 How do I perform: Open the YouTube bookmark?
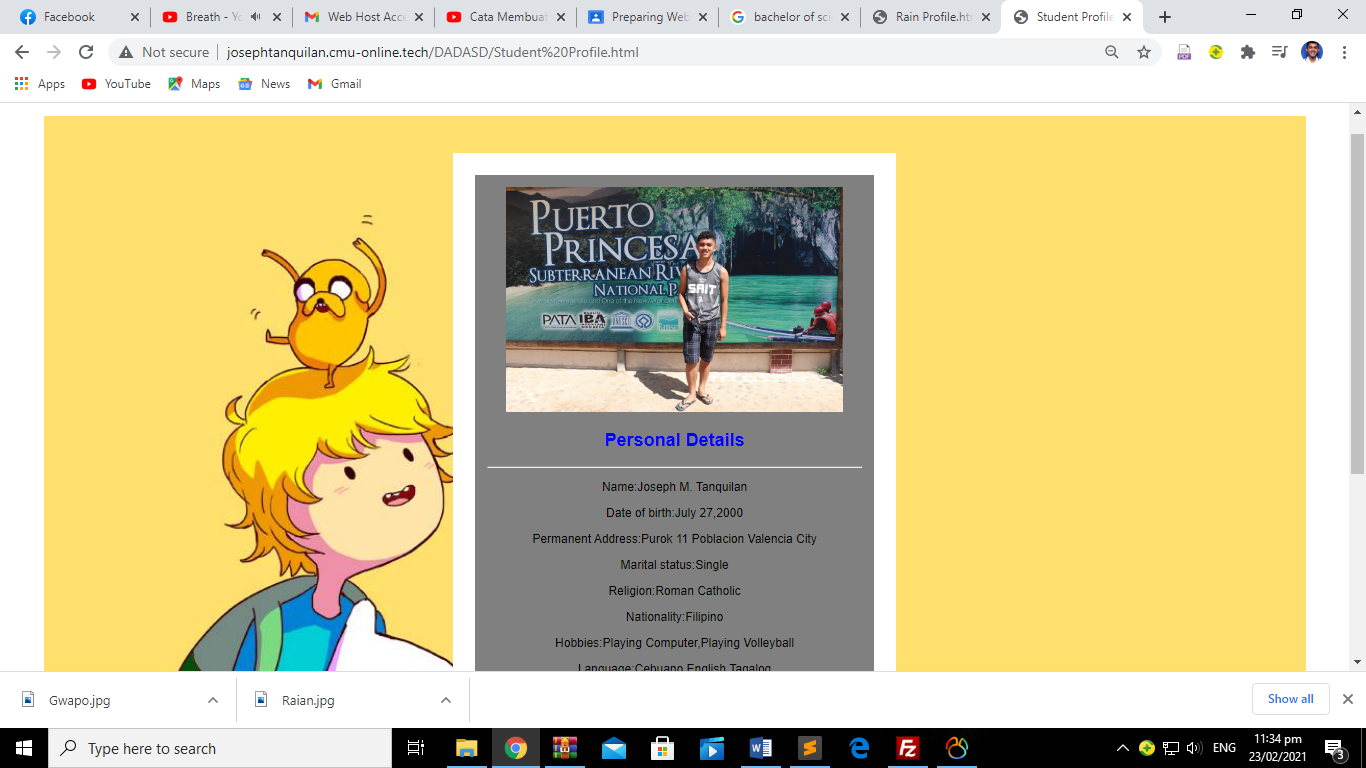coord(117,84)
